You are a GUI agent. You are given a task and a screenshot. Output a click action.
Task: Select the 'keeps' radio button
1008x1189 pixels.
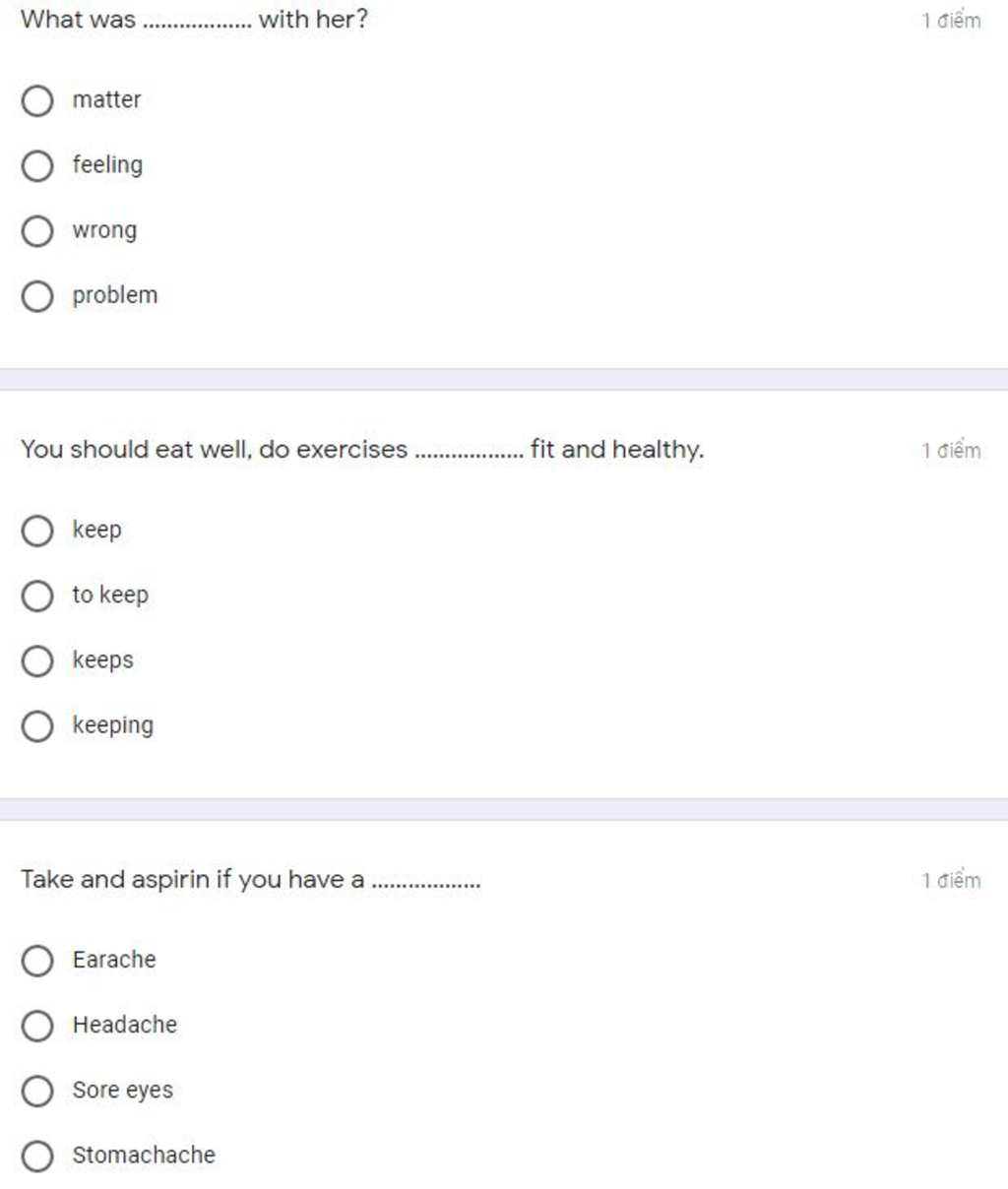(x=37, y=660)
